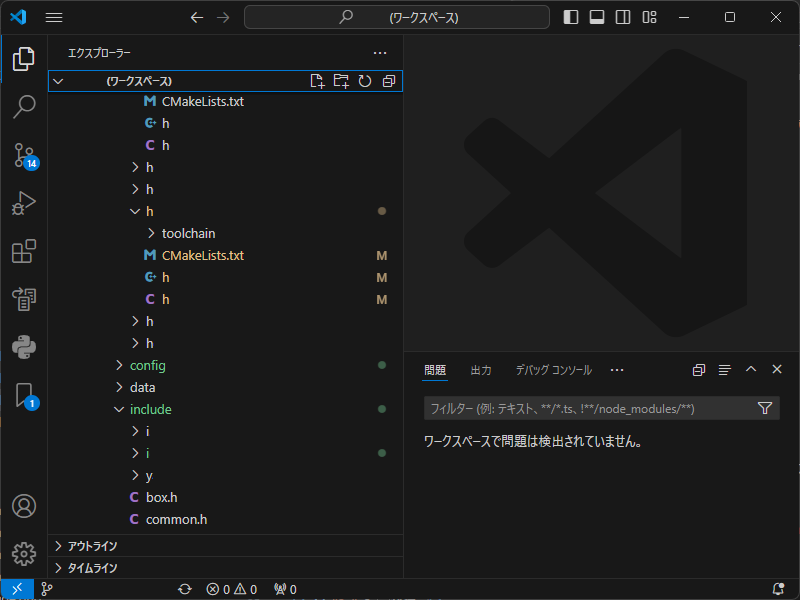Open the remote window indicator
This screenshot has height=600, width=800.
pos(17,589)
